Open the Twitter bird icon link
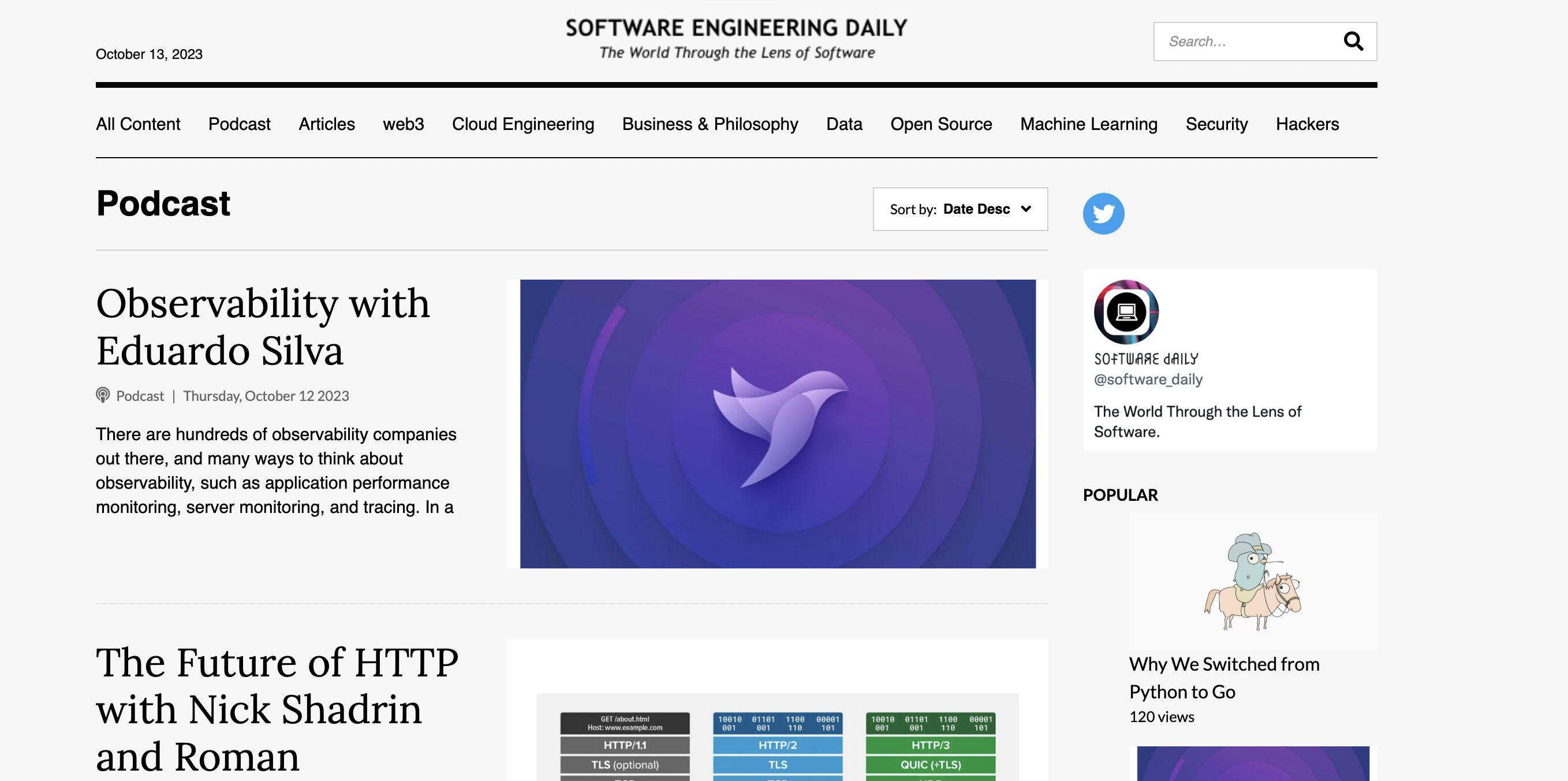1568x781 pixels. (1103, 214)
